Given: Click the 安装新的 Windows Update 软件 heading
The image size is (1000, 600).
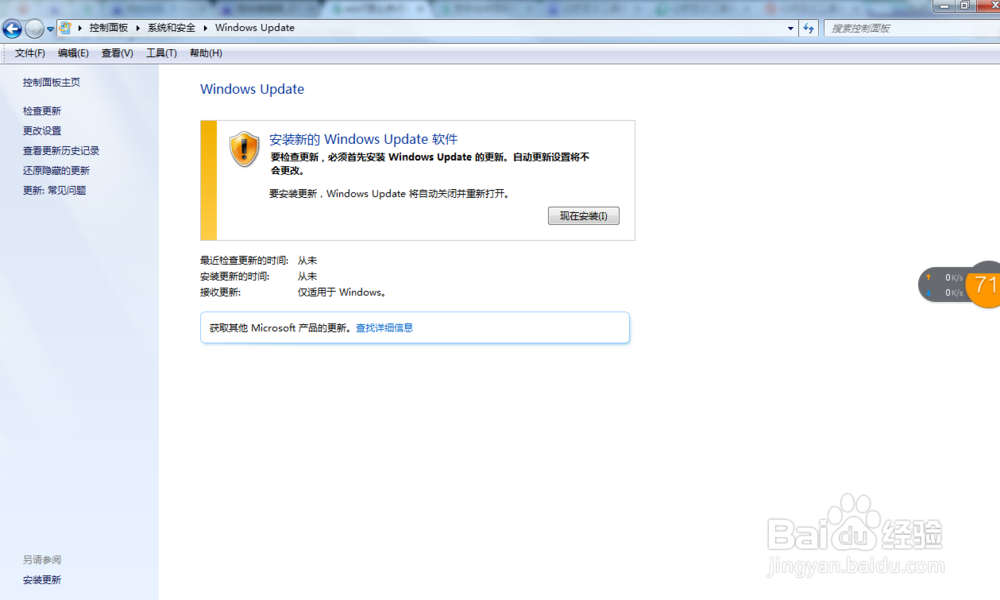Looking at the screenshot, I should point(364,139).
